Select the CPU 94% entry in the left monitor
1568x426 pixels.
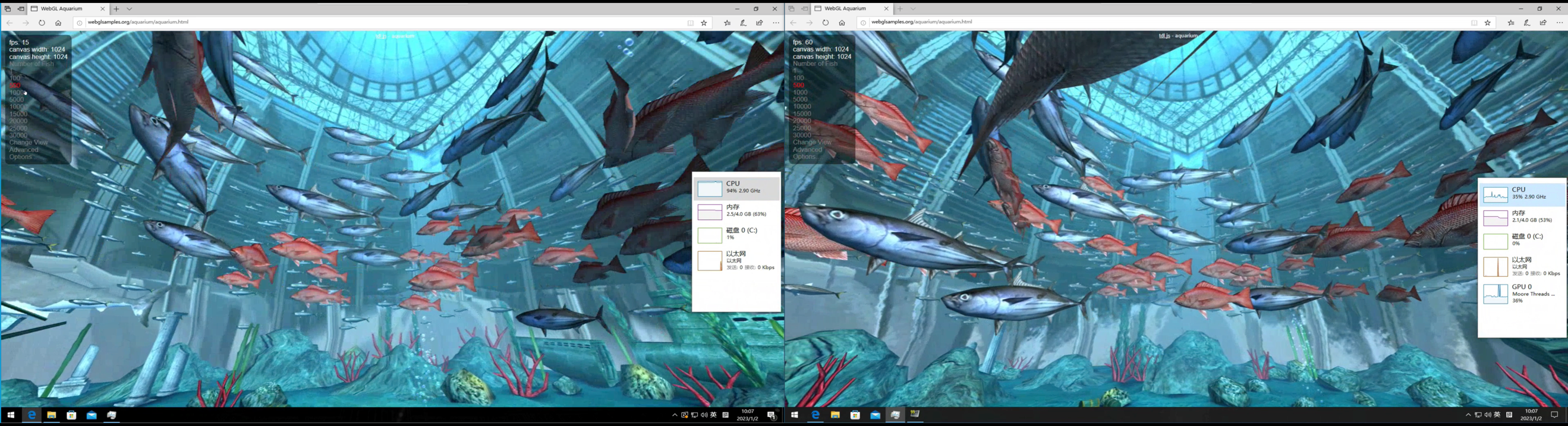click(736, 188)
